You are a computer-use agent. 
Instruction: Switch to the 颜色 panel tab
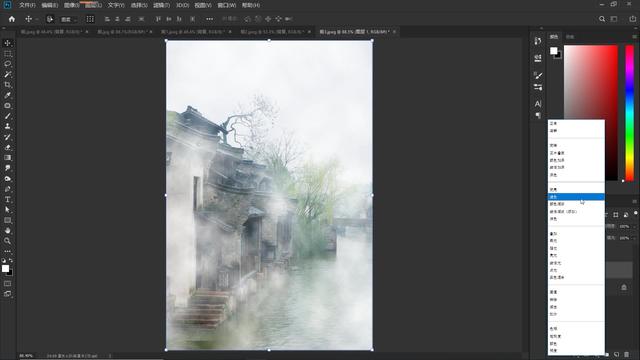pos(554,37)
